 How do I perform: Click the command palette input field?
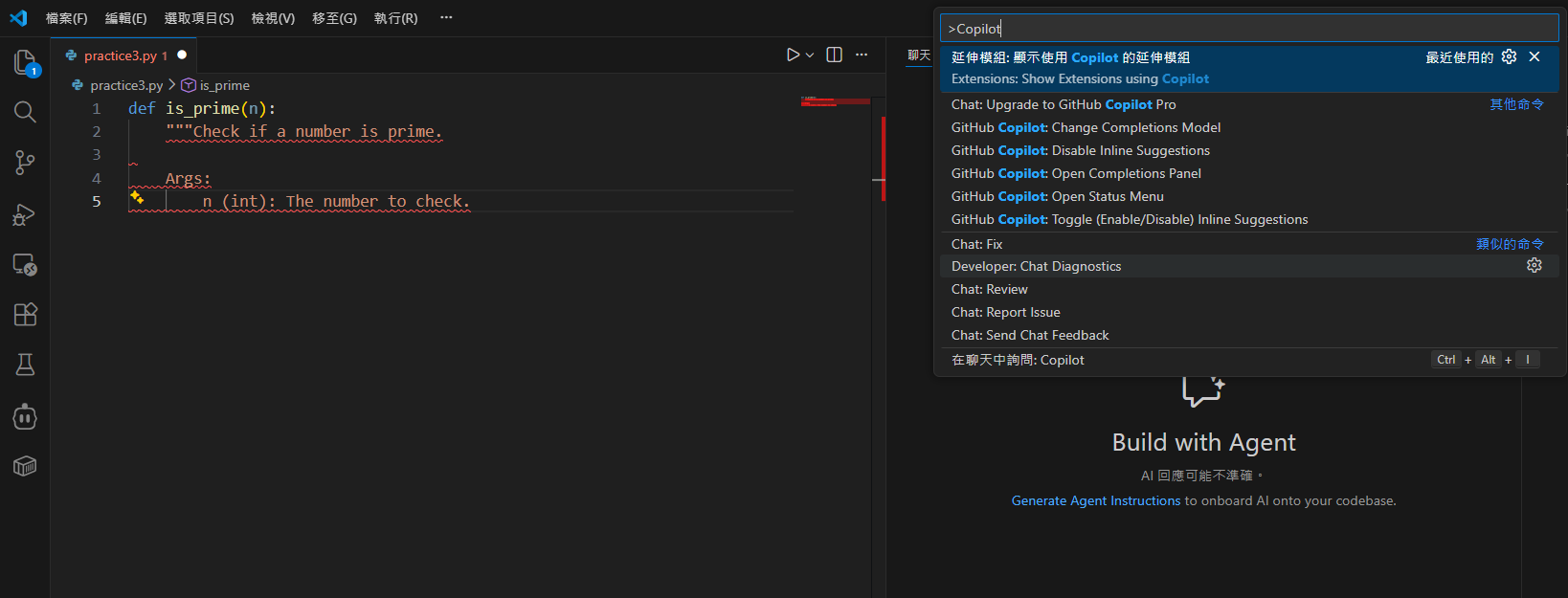tap(1248, 29)
